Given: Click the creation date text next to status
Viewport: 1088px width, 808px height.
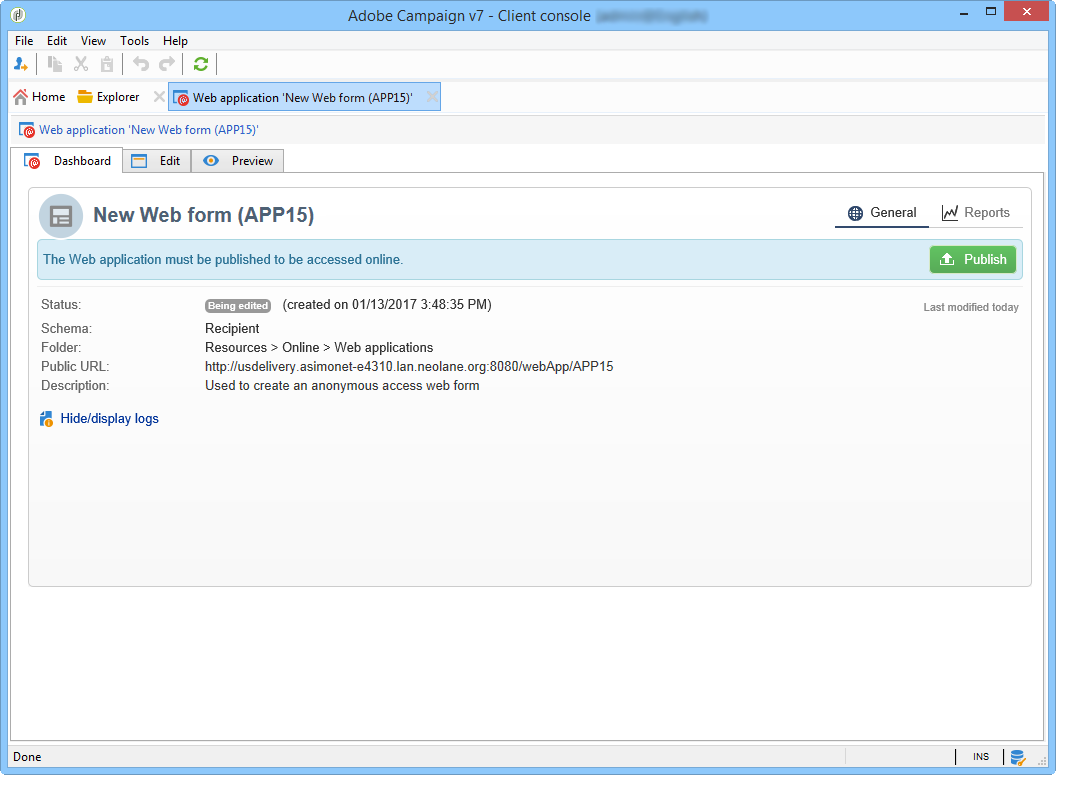Looking at the screenshot, I should pyautogui.click(x=386, y=305).
